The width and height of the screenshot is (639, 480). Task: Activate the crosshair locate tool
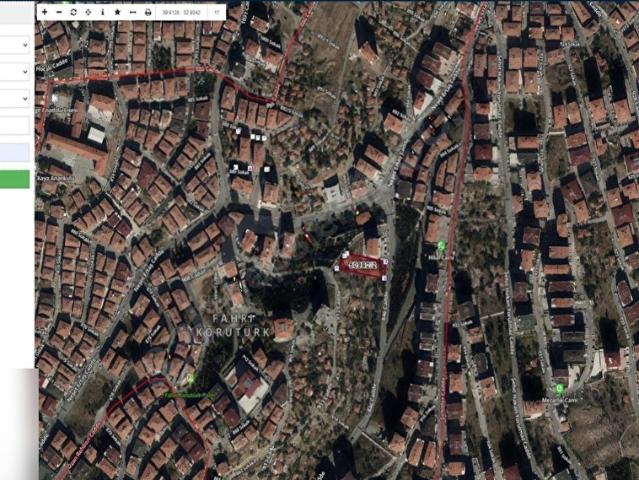pos(88,12)
